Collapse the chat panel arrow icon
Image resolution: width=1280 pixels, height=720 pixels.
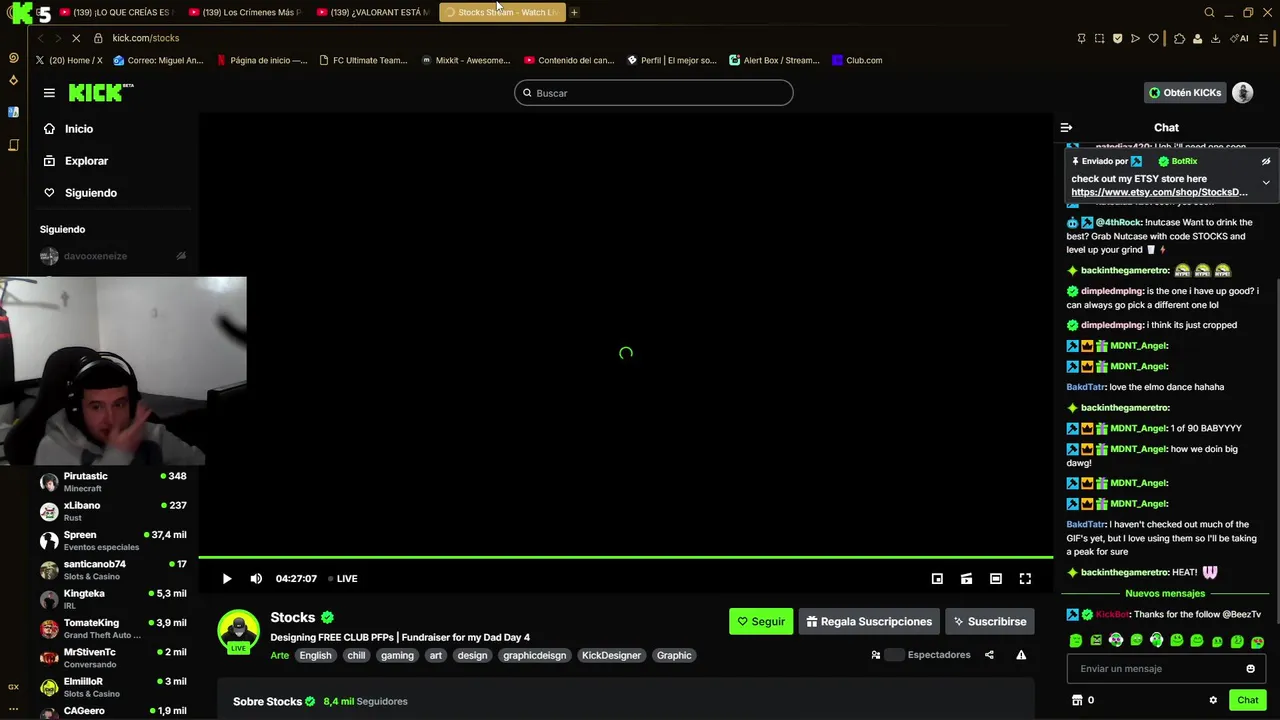tap(1066, 128)
